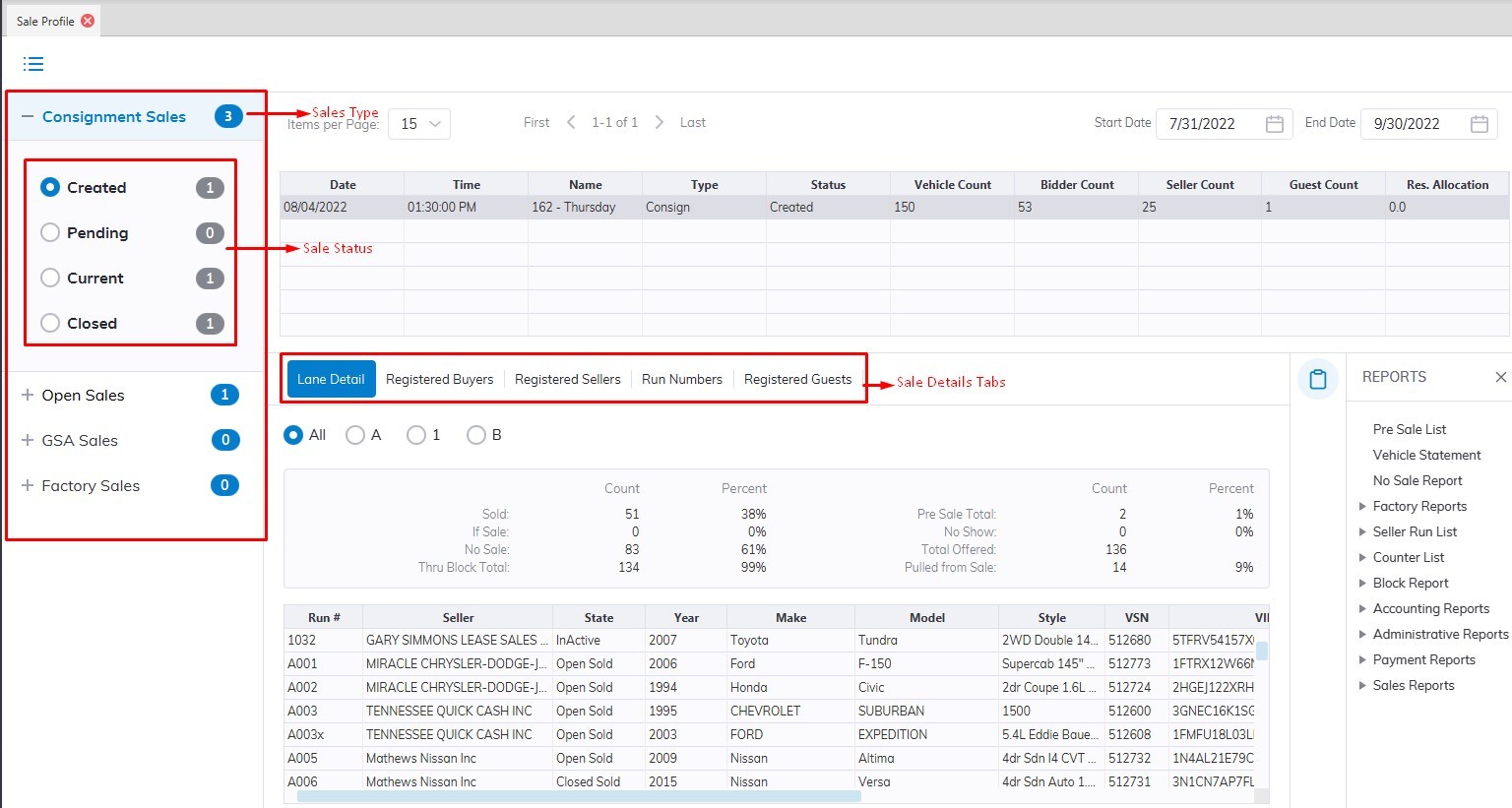Select the Closed sale status

click(x=50, y=324)
